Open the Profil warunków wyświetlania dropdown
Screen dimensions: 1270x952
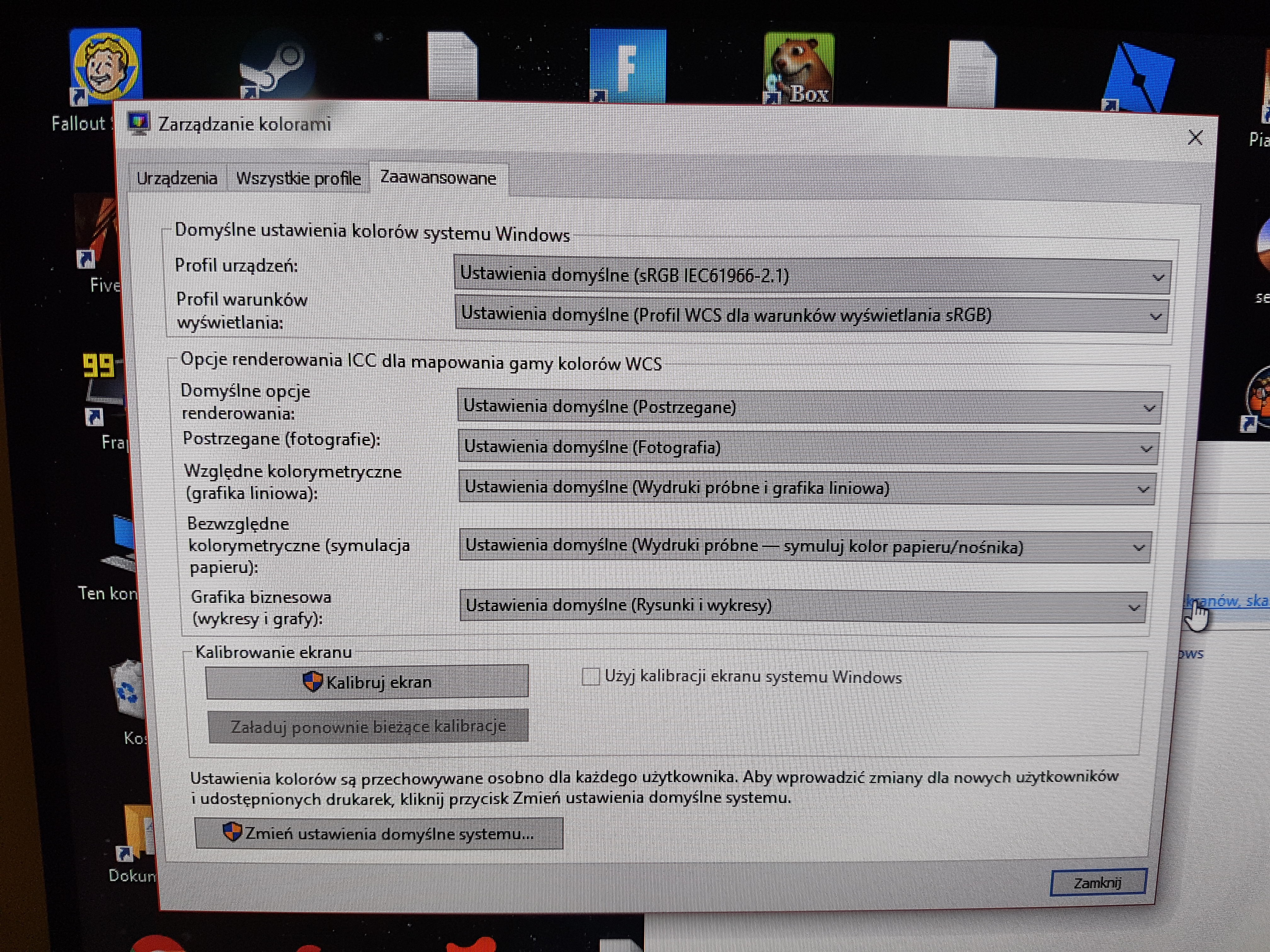(811, 315)
